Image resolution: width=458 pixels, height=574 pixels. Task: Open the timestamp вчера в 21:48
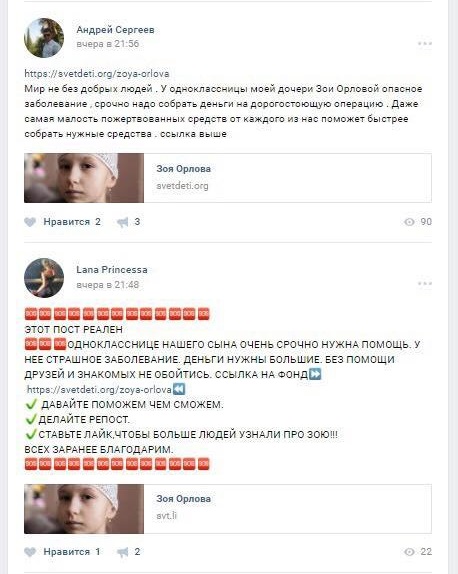pos(108,284)
